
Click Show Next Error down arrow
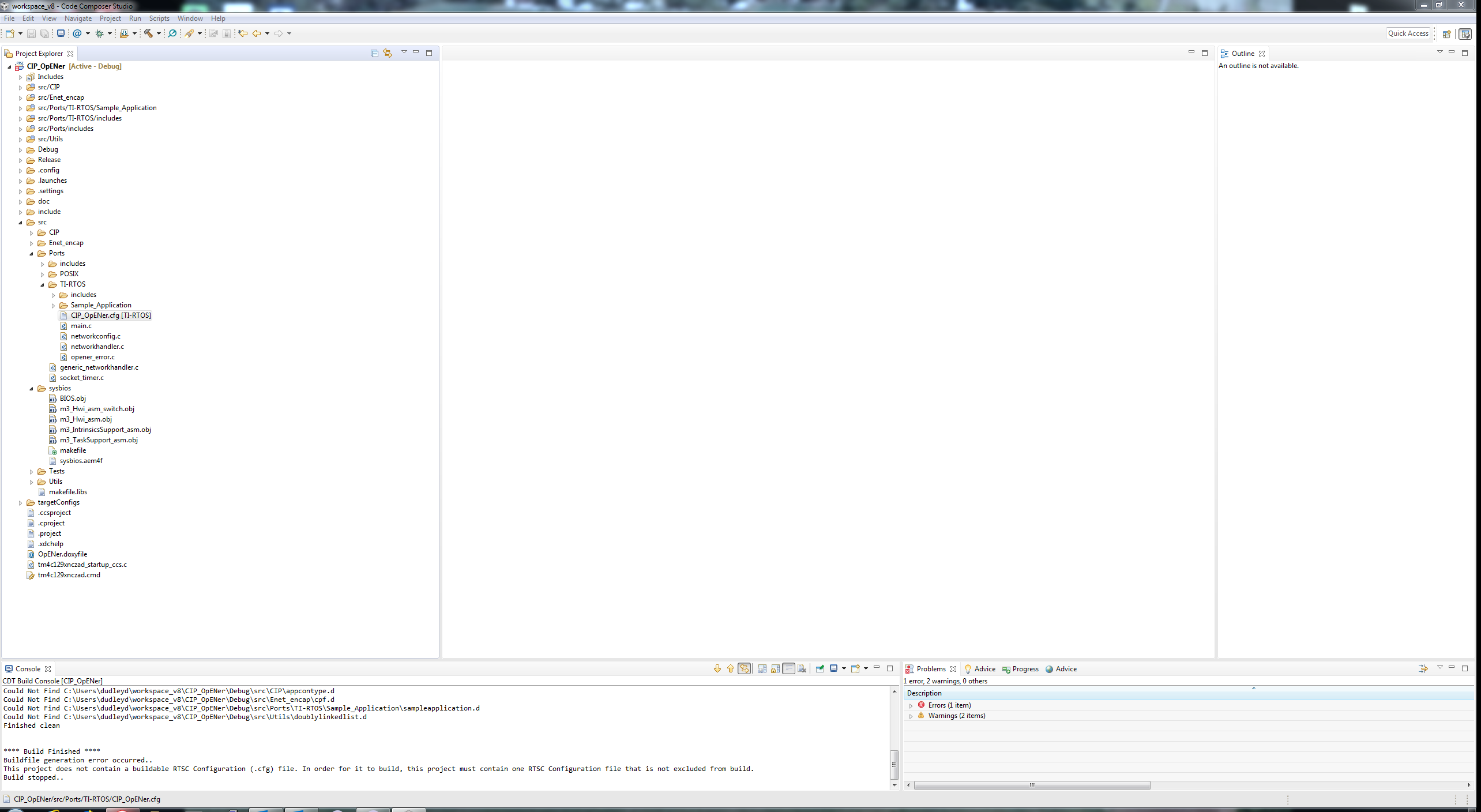coord(717,668)
